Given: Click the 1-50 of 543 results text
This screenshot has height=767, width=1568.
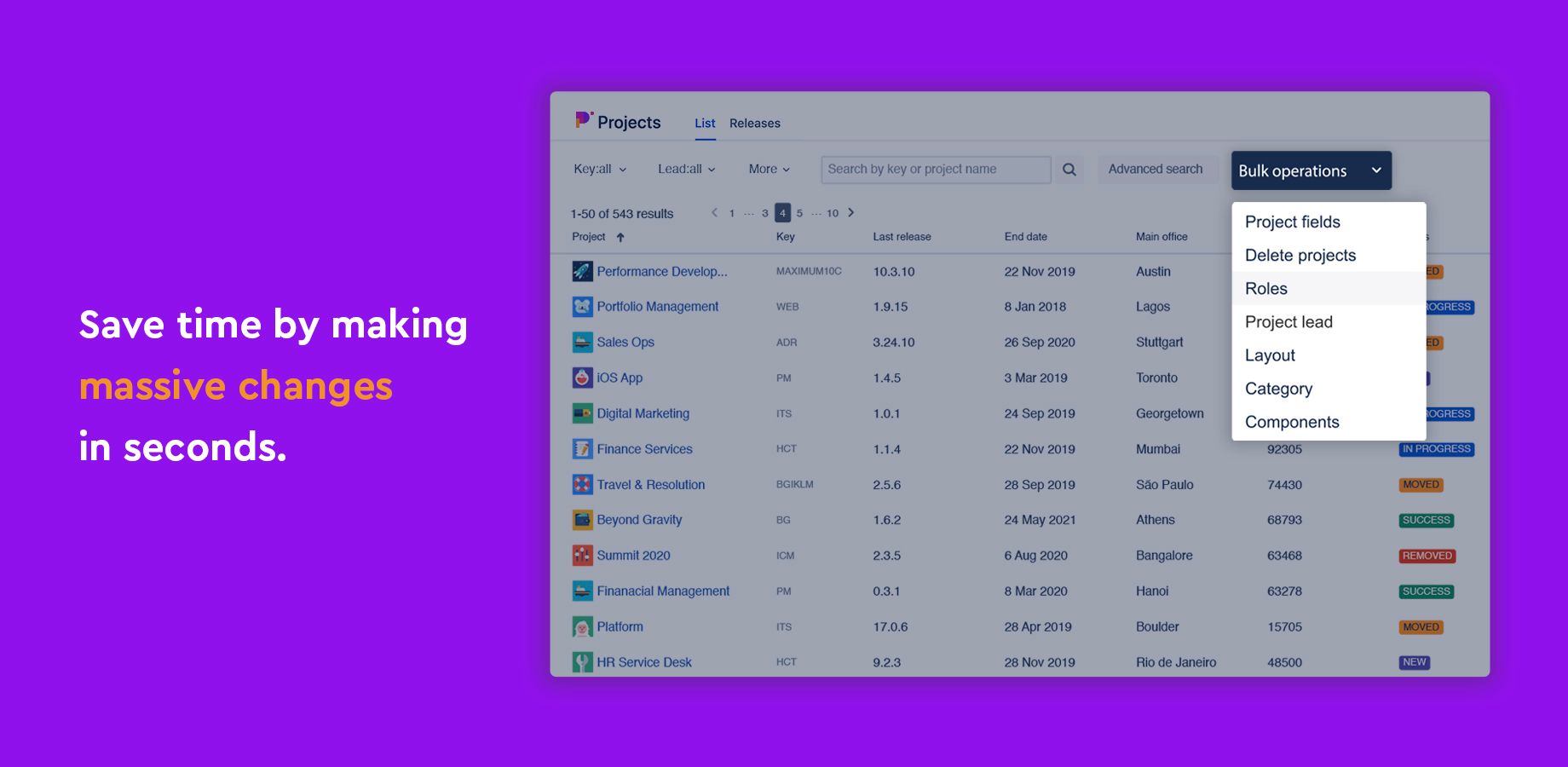Looking at the screenshot, I should (622, 214).
